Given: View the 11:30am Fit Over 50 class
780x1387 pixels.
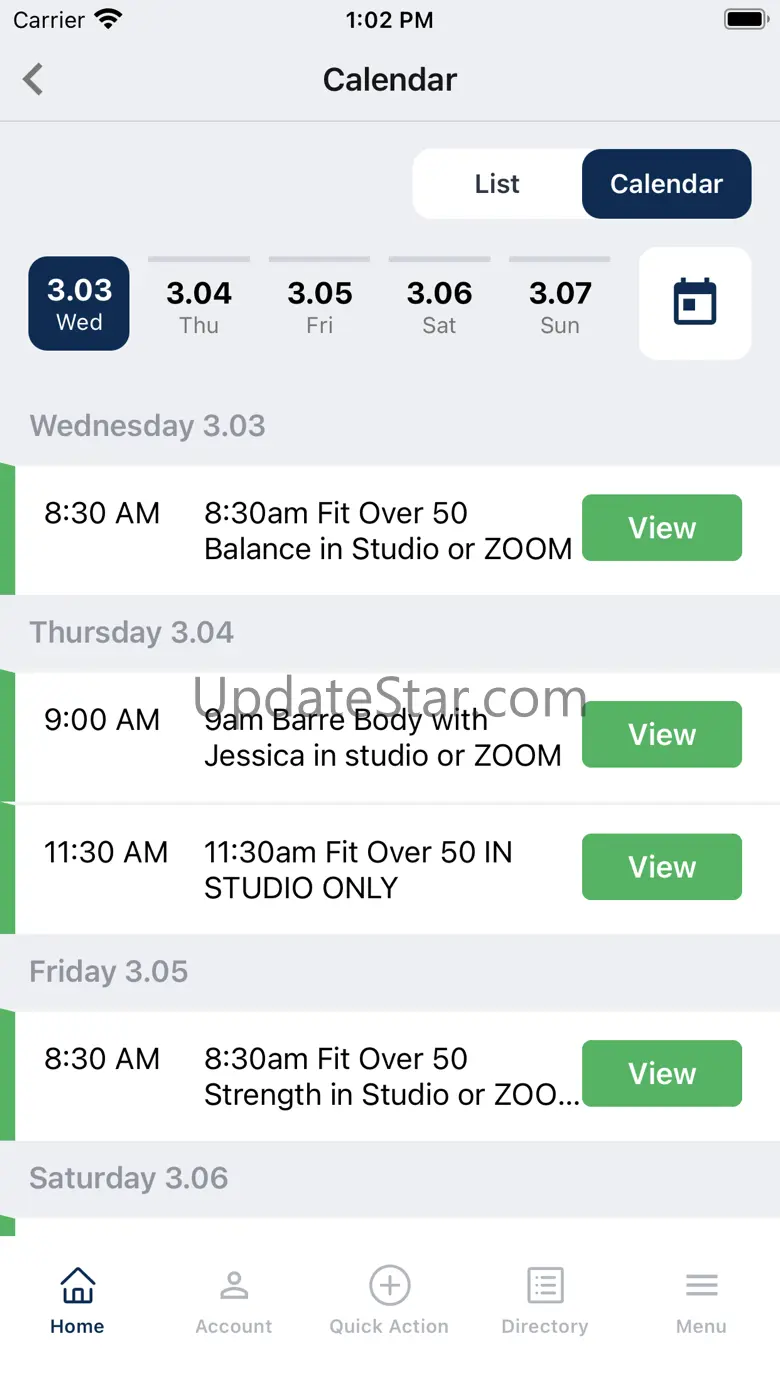Looking at the screenshot, I should tap(662, 866).
